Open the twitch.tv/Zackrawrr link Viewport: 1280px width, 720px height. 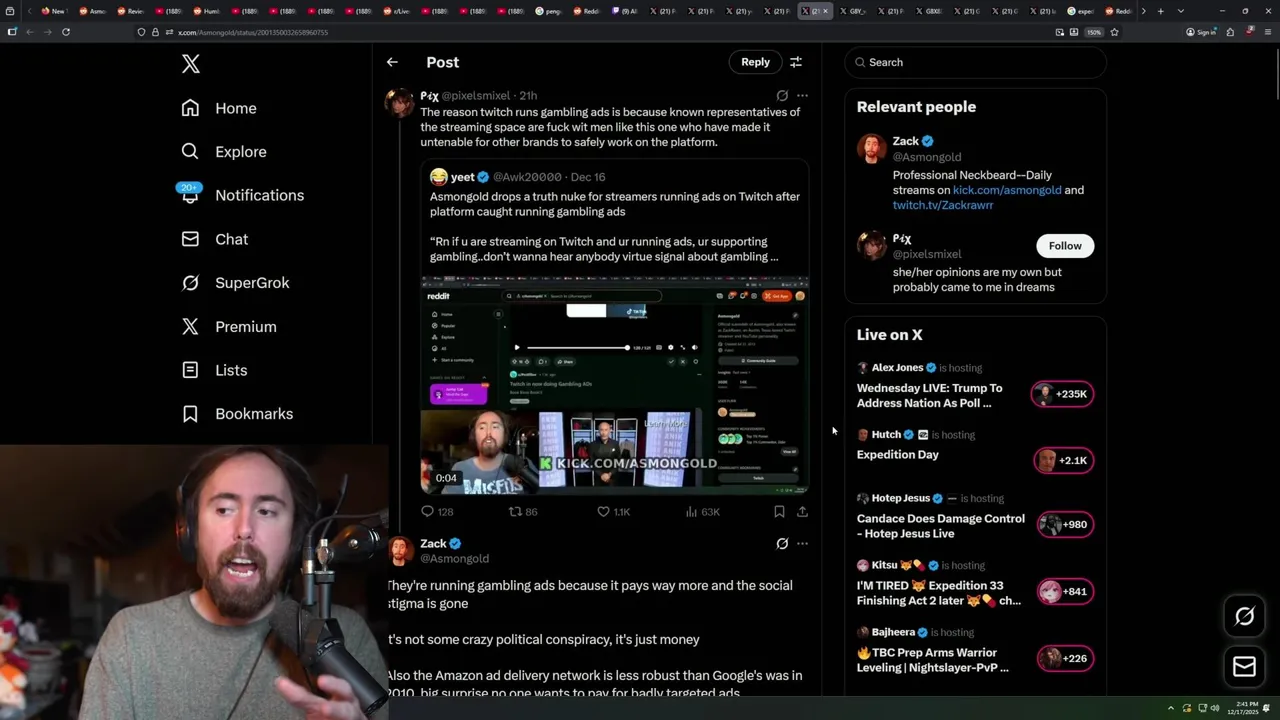pos(943,205)
